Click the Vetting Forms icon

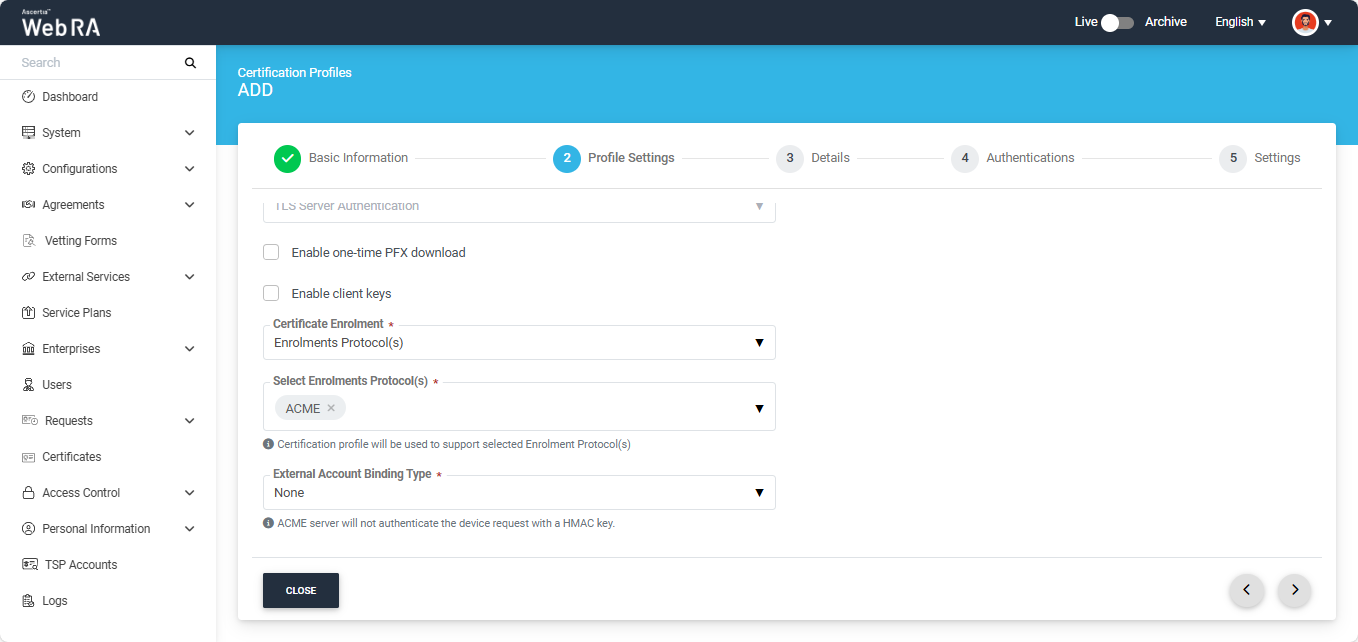point(29,241)
